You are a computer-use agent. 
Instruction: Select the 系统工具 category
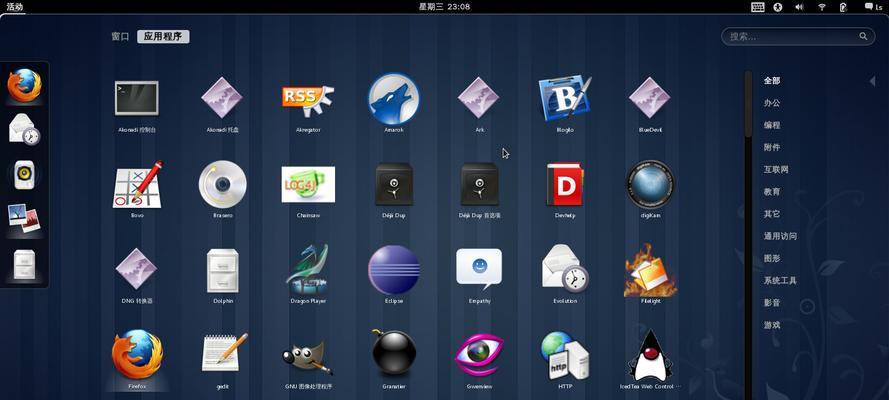point(780,280)
